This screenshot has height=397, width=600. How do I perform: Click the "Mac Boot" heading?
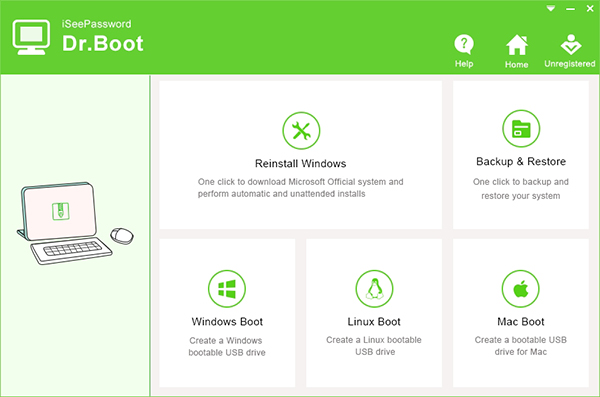(x=520, y=322)
